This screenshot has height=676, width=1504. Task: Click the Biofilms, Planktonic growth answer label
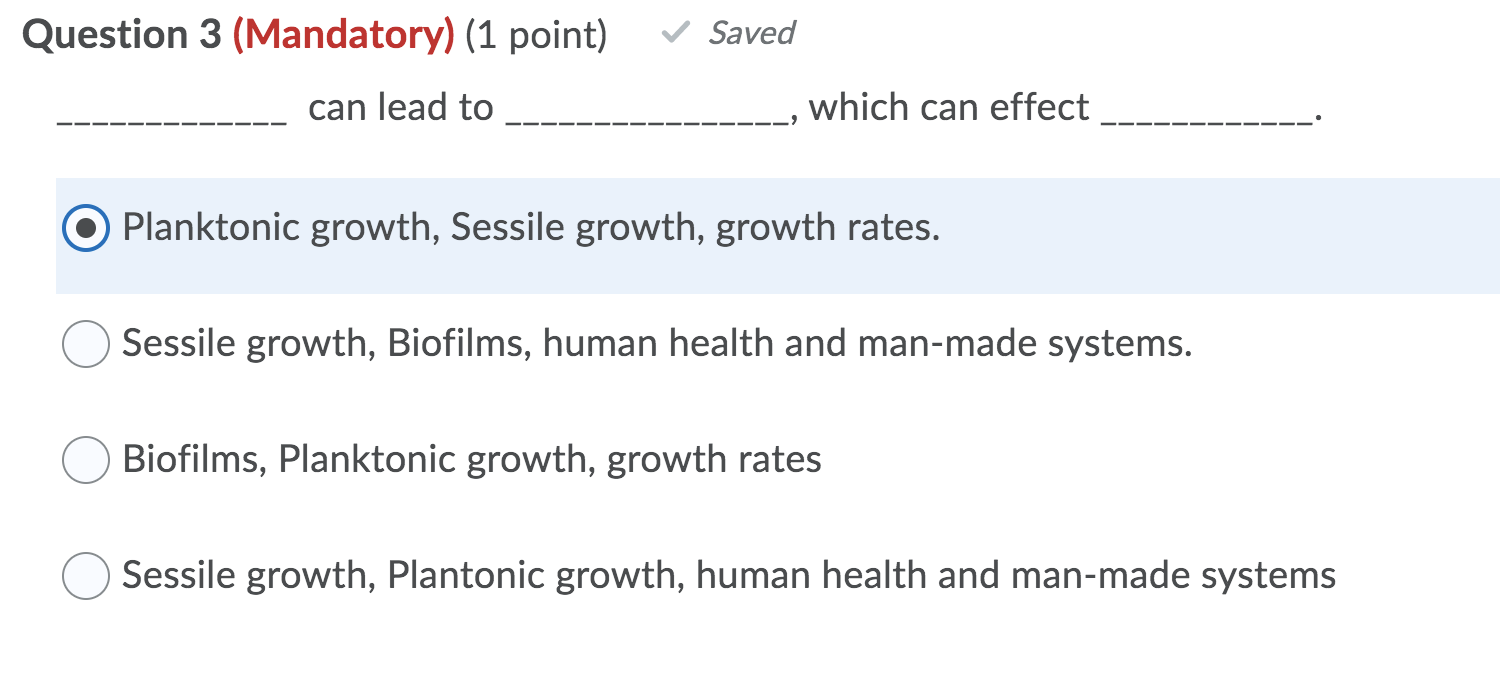click(x=470, y=460)
